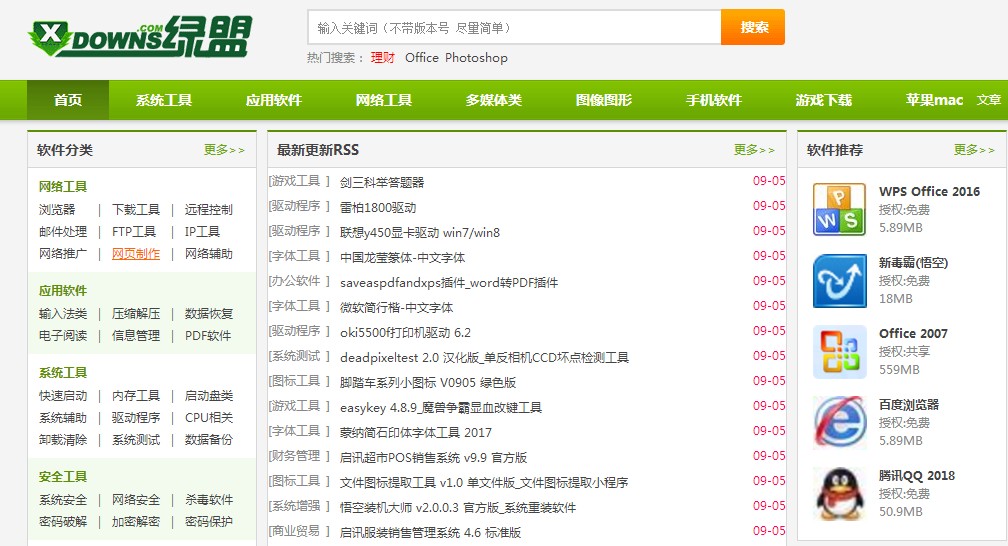Open 启讯超市POS销售系统 v9.9 entry

click(x=433, y=458)
